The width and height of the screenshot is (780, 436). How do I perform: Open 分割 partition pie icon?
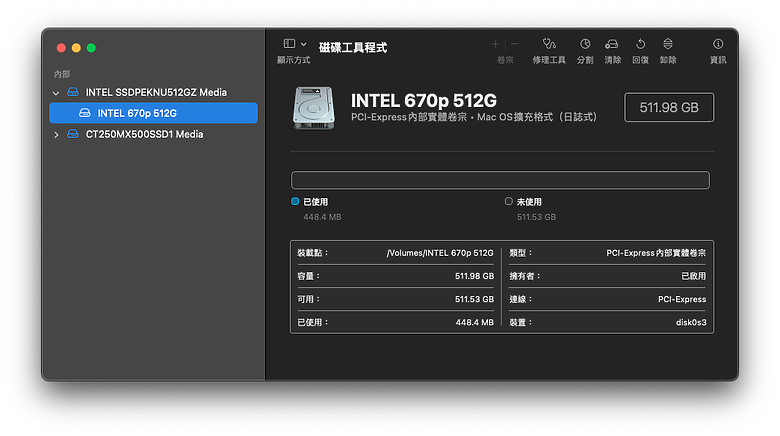(x=585, y=44)
